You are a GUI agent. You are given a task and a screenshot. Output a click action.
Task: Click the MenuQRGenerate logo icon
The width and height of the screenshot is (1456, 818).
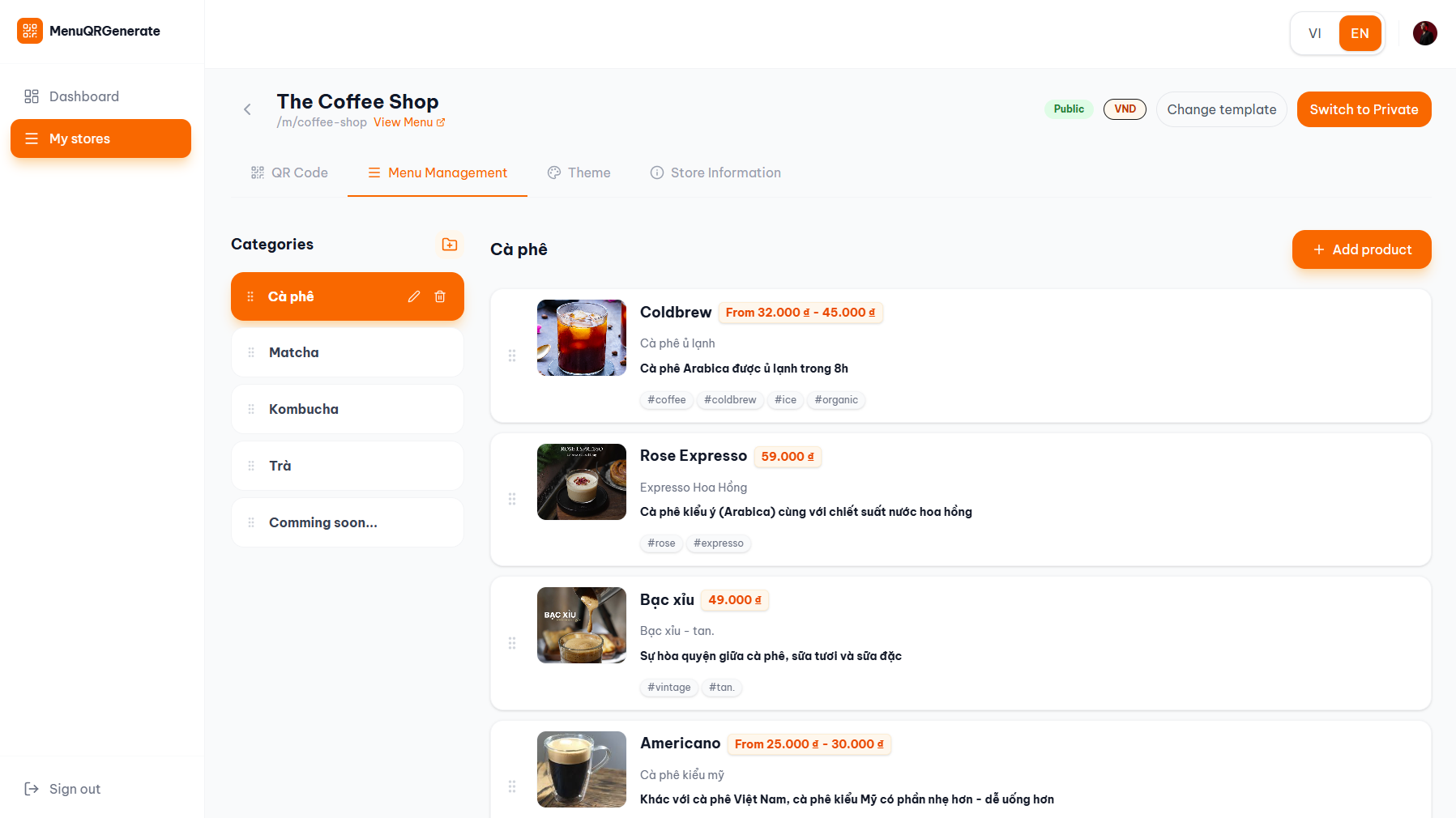(x=30, y=31)
